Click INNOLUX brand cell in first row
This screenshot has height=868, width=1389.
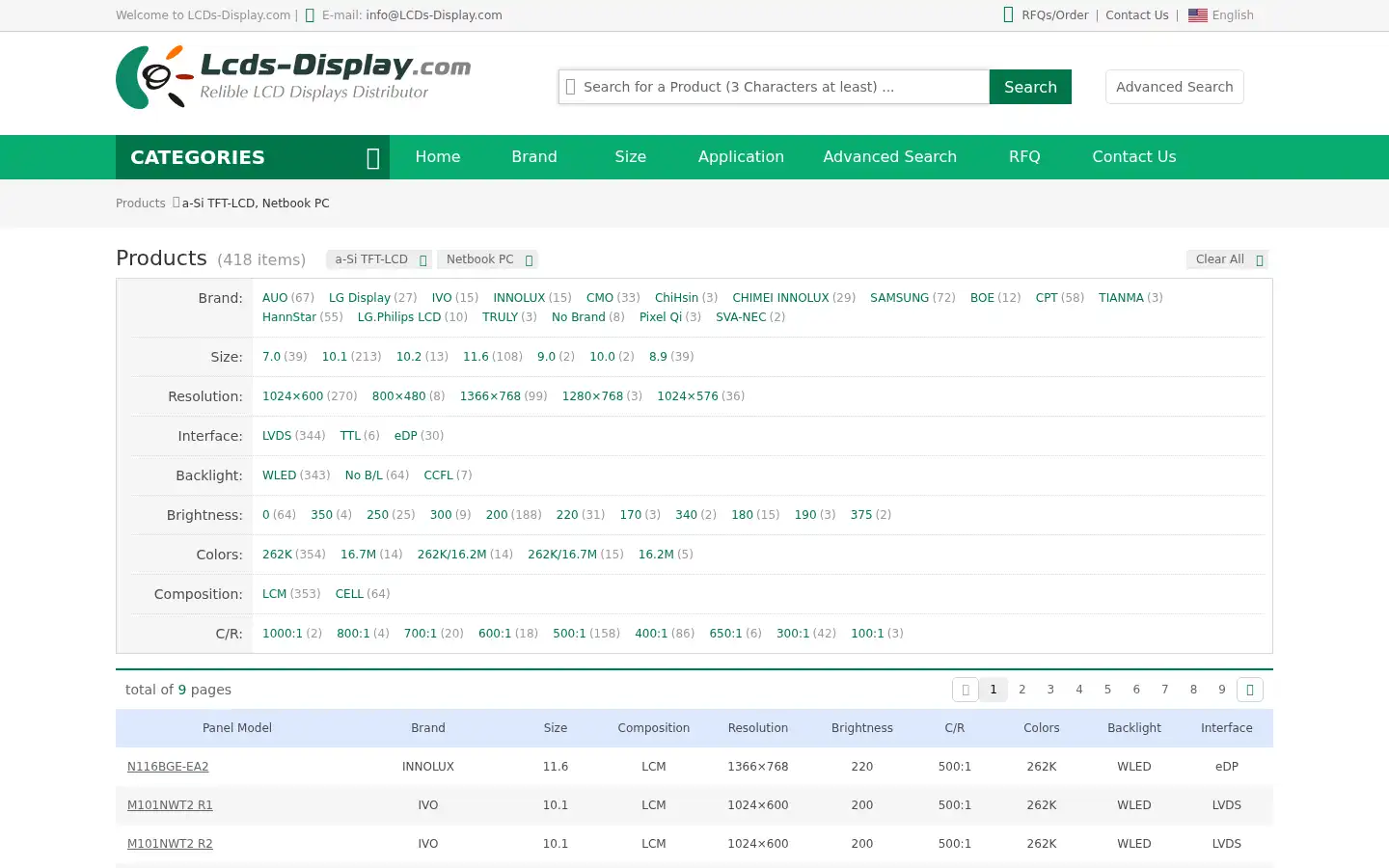(428, 767)
